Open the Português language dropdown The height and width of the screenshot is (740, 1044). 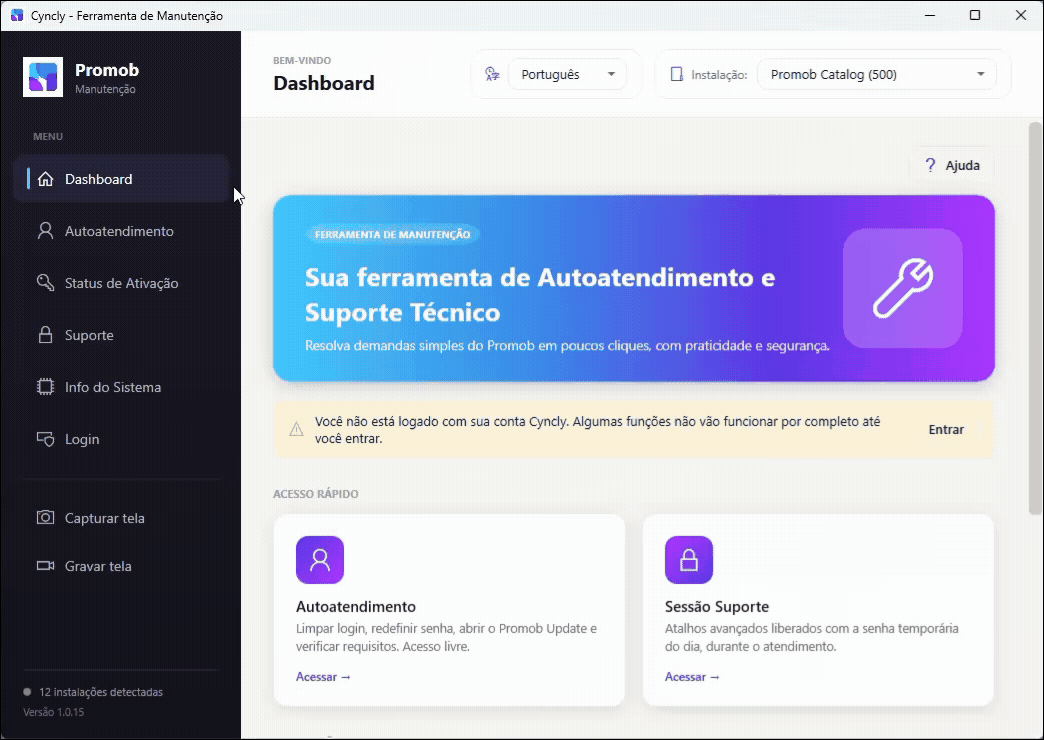[x=567, y=75]
